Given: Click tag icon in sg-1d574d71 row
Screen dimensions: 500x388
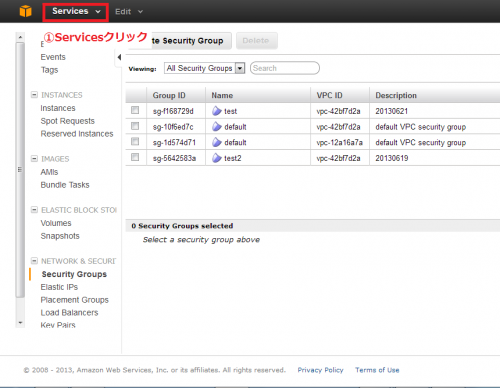Looking at the screenshot, I should click(x=217, y=142).
